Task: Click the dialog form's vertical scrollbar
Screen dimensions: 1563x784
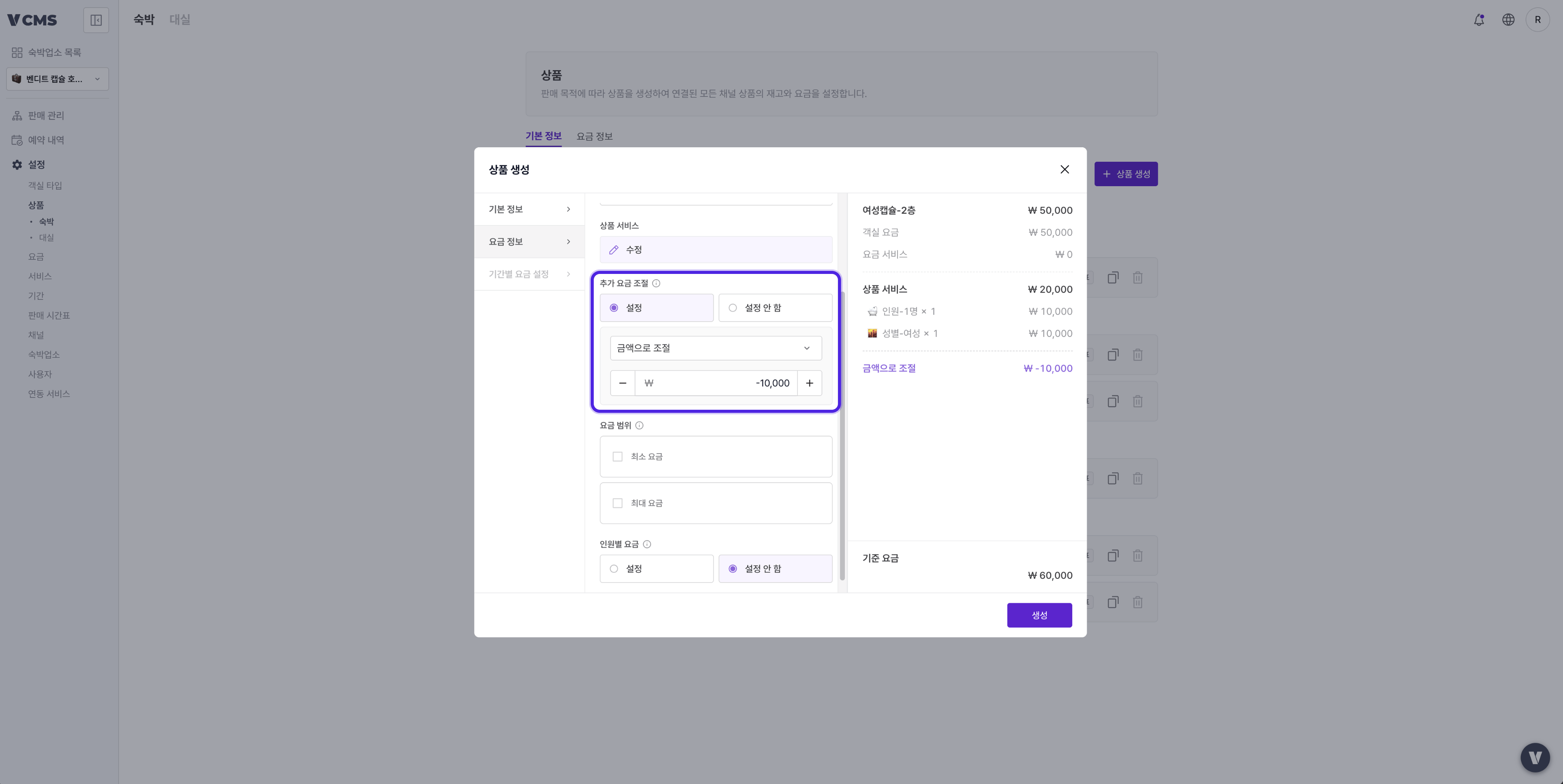Action: pos(841,435)
